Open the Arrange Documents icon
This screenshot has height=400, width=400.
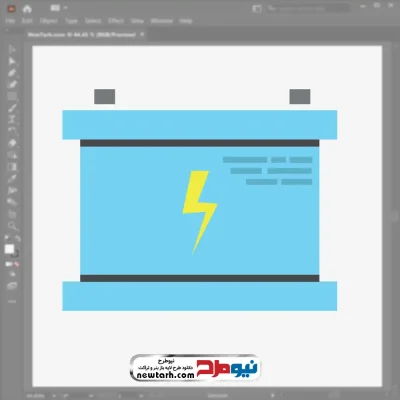point(55,8)
